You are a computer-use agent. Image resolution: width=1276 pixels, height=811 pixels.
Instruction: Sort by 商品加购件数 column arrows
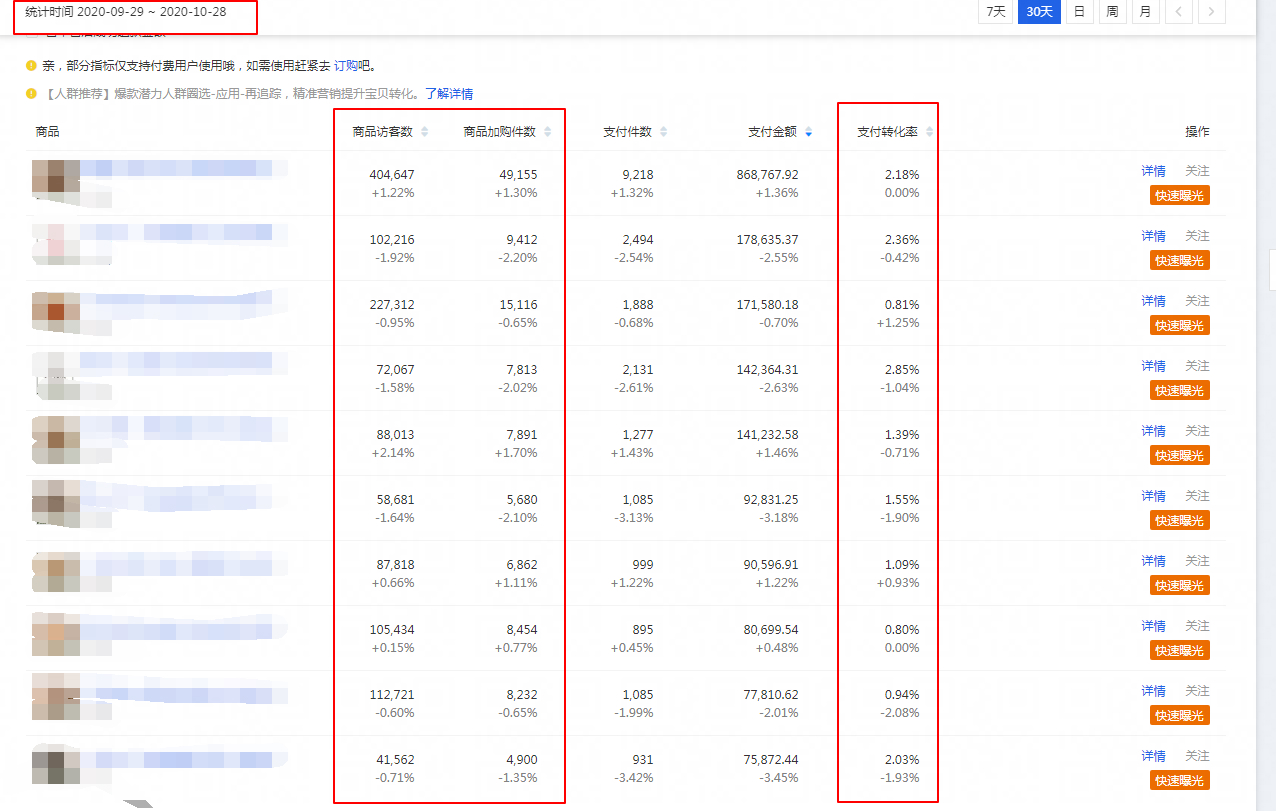pyautogui.click(x=547, y=132)
